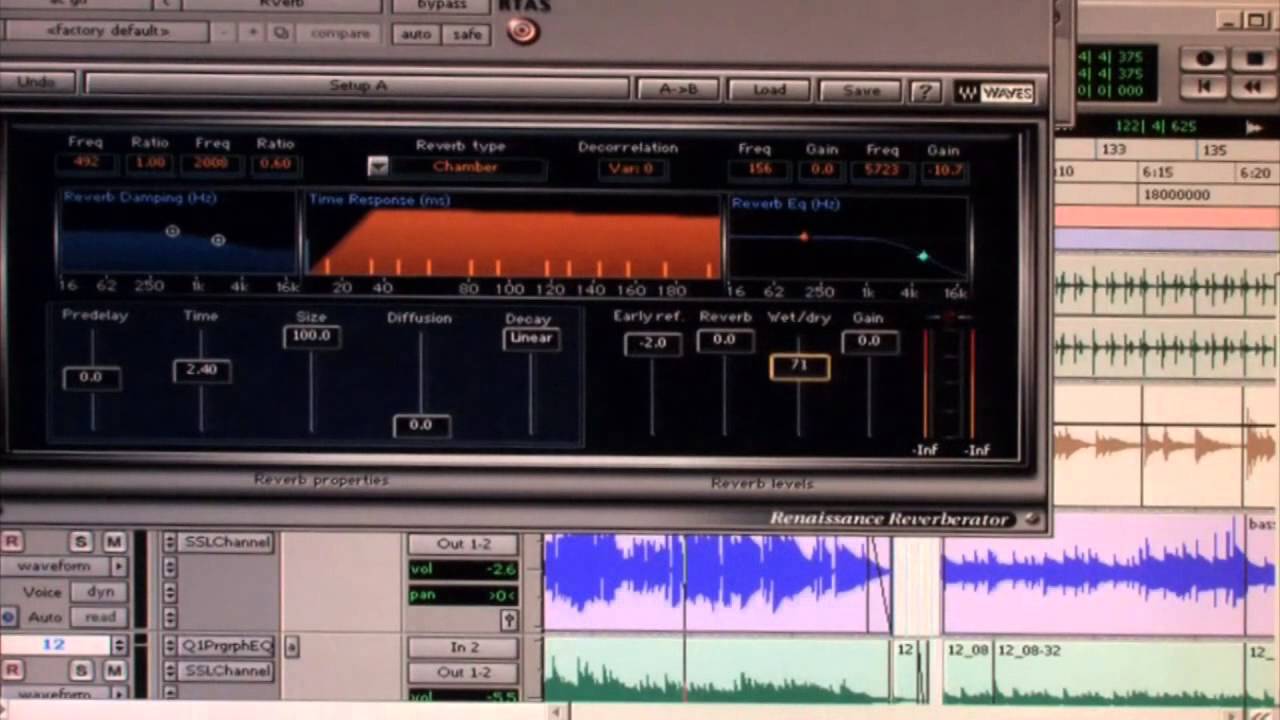Screen dimensions: 1280x720
Task: Click the Wet/dry slider handle at 71
Action: pos(799,367)
